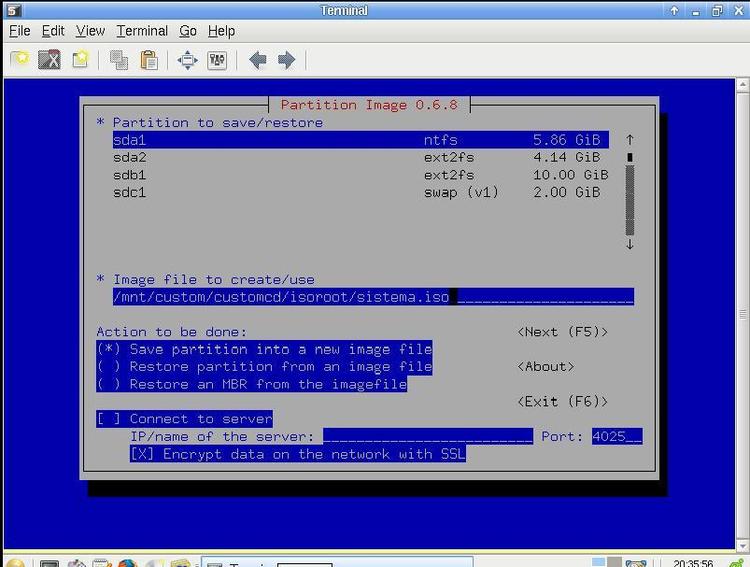Click the Port field showing 4025
Screen dimensions: 750x567
coord(617,436)
